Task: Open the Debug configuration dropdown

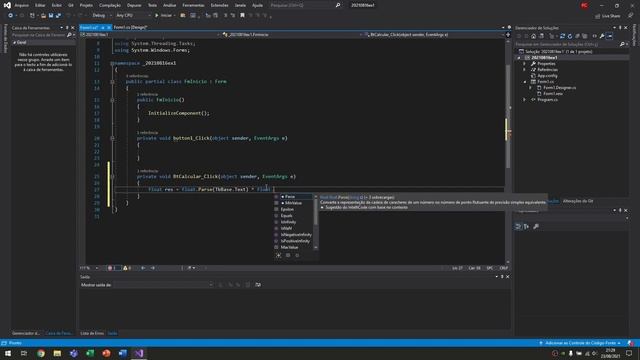Action: click(x=101, y=16)
